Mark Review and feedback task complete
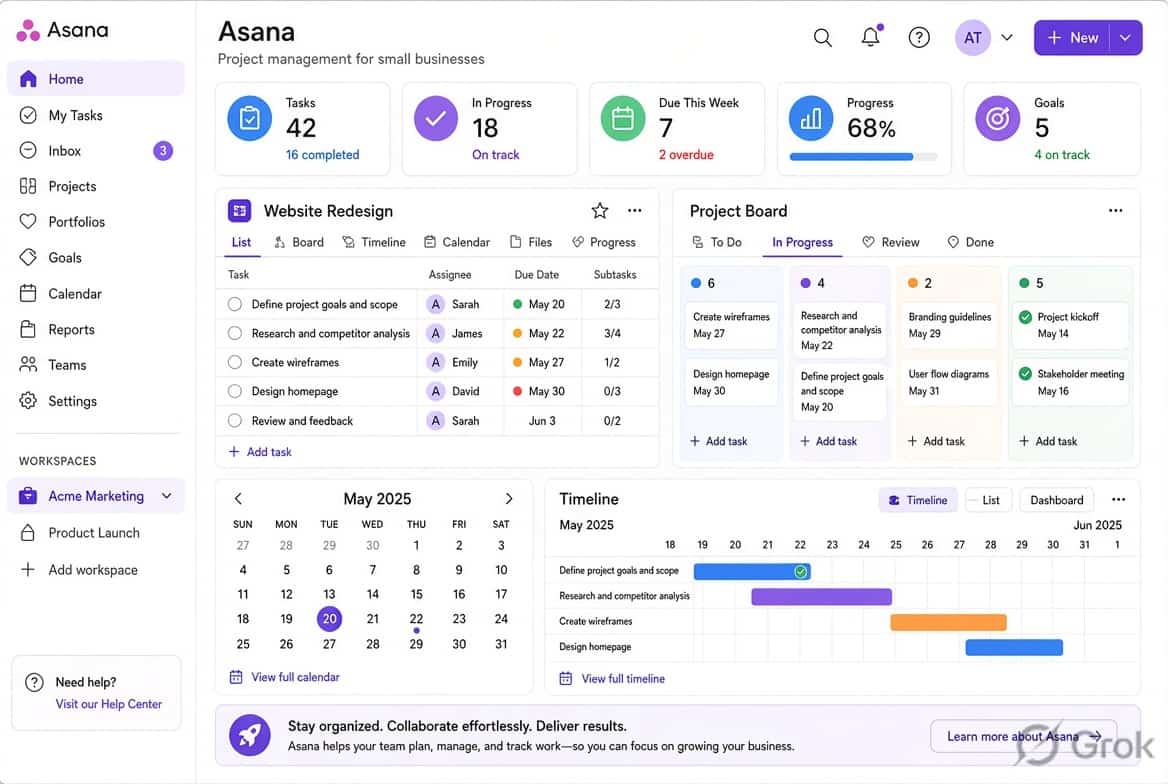Screen dimensions: 1168x784 click(235, 420)
